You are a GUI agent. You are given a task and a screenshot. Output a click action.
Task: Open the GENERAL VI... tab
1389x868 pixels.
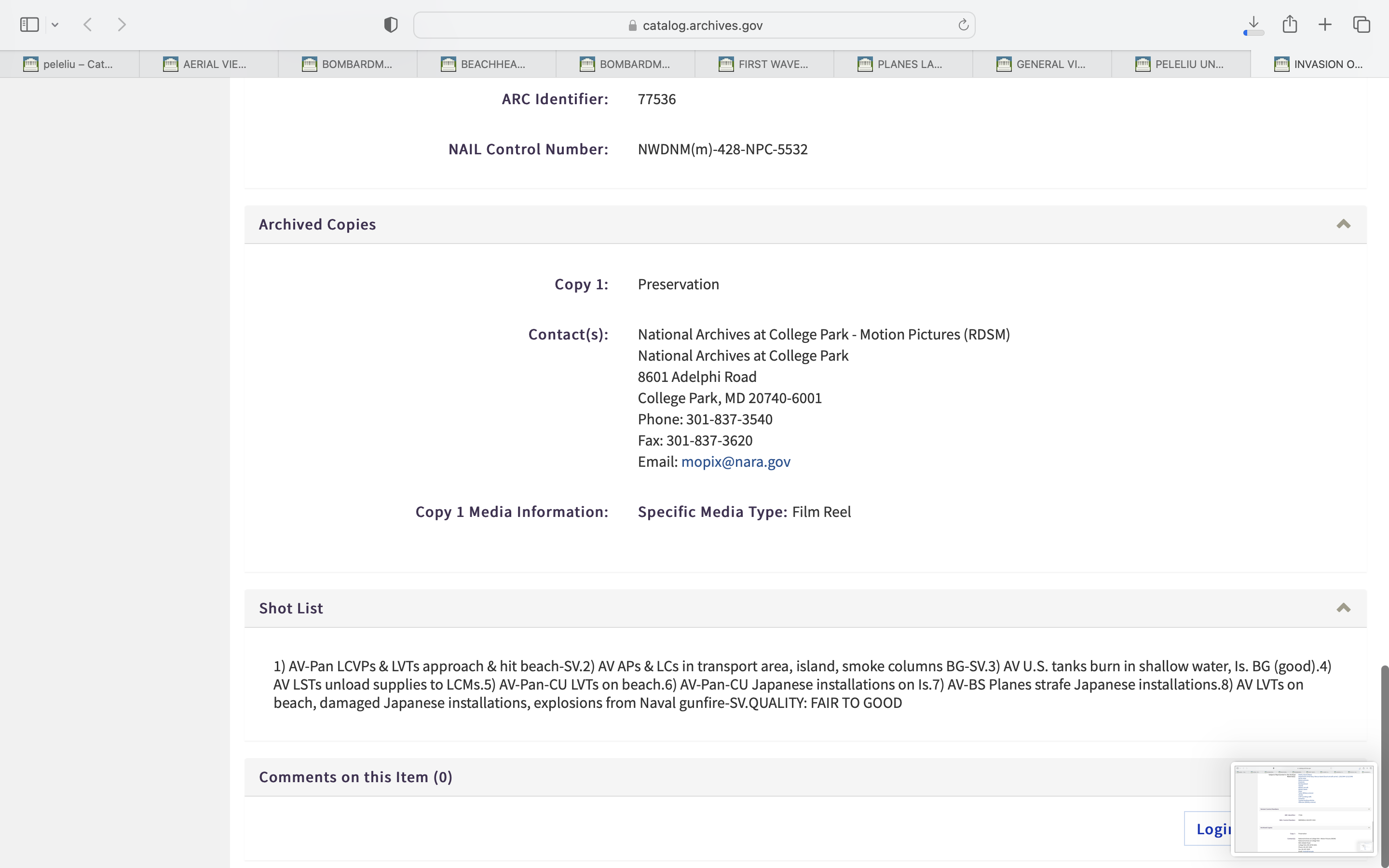point(1042,64)
